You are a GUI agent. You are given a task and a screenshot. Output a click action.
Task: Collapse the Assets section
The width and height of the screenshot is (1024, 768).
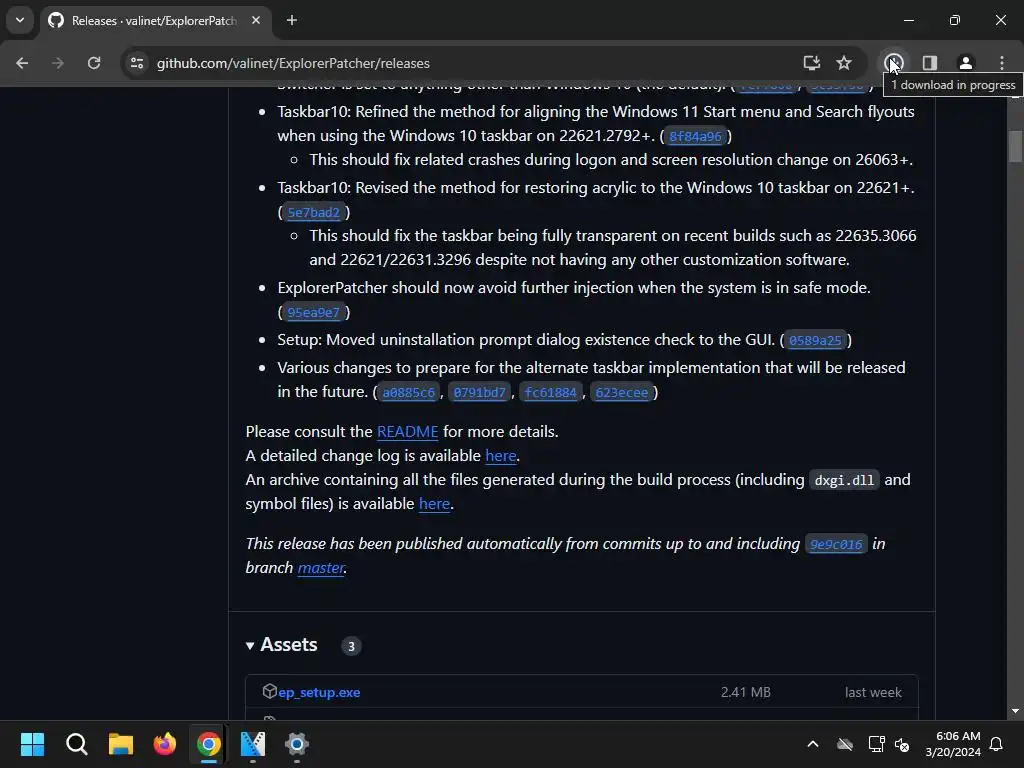coord(281,645)
